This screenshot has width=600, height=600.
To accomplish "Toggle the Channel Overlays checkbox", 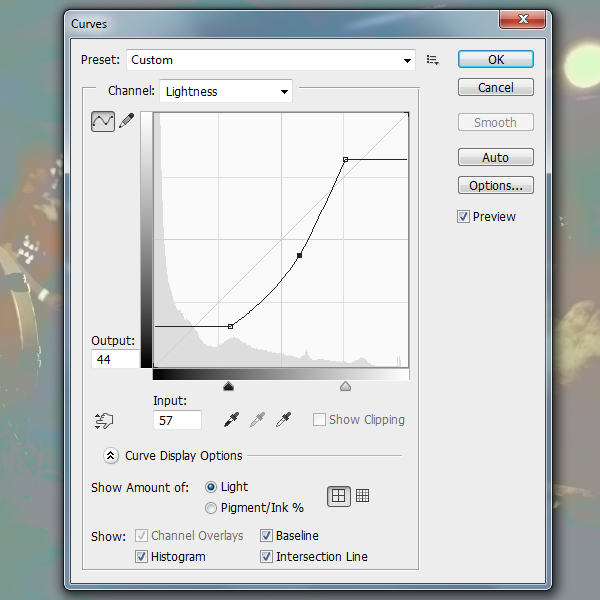I will [141, 535].
